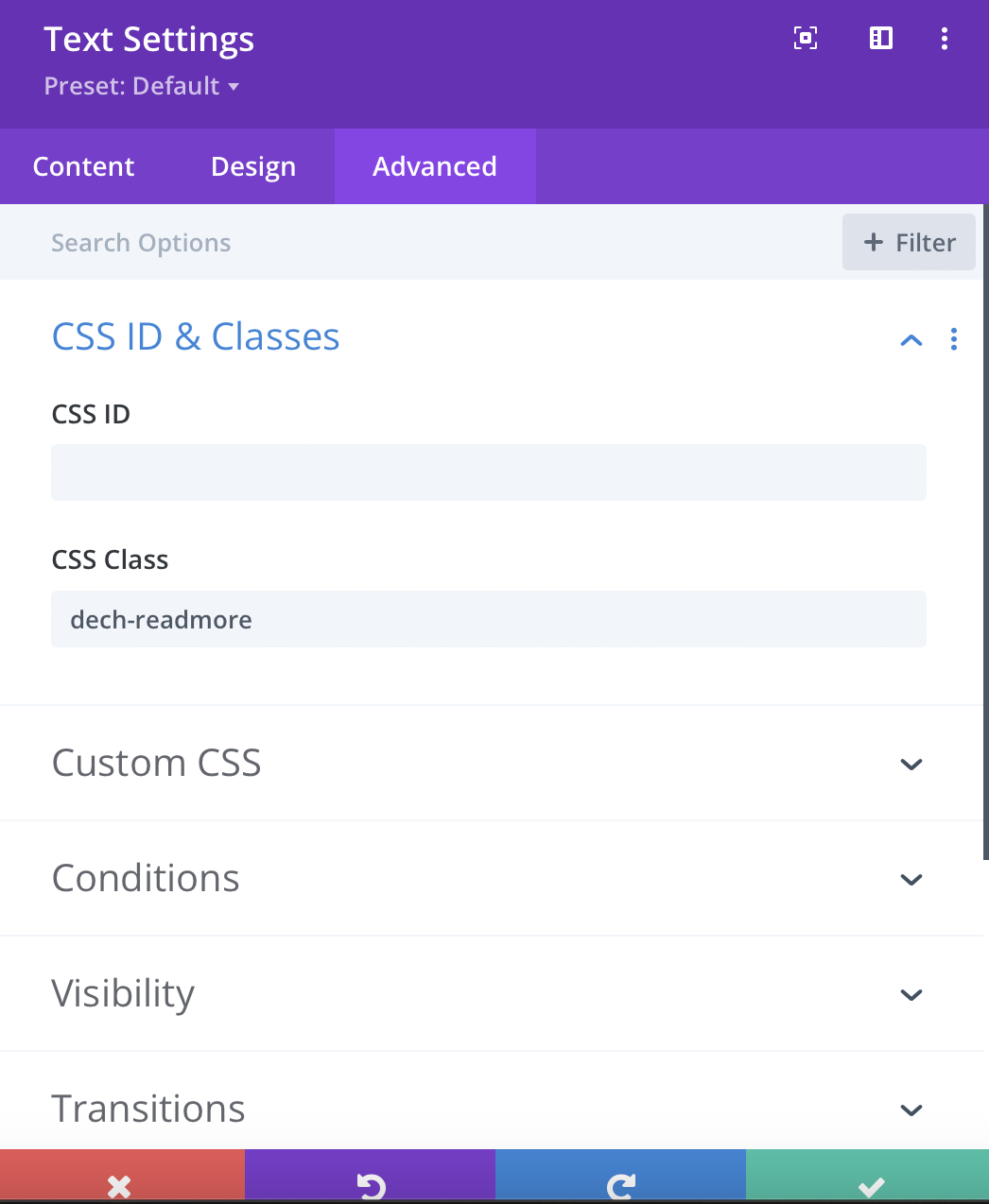
Task: Switch to the Content tab
Action: click(x=83, y=166)
